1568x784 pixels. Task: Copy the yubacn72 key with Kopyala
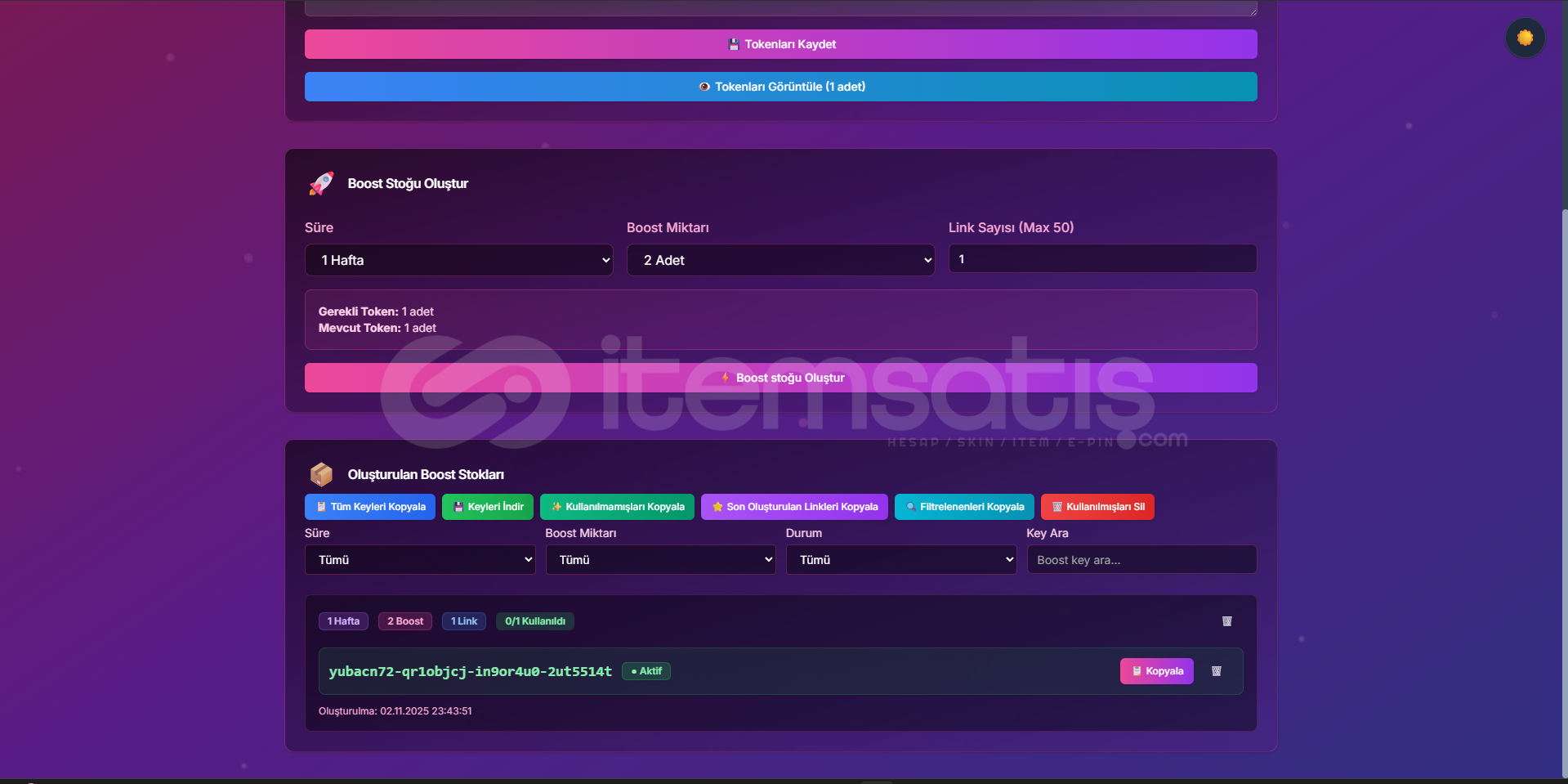point(1157,671)
